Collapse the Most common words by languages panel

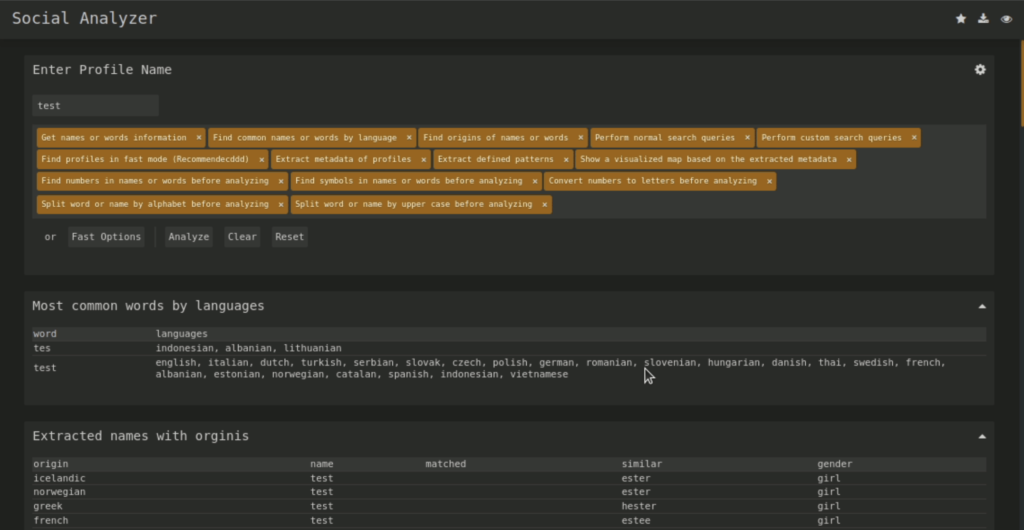point(981,306)
